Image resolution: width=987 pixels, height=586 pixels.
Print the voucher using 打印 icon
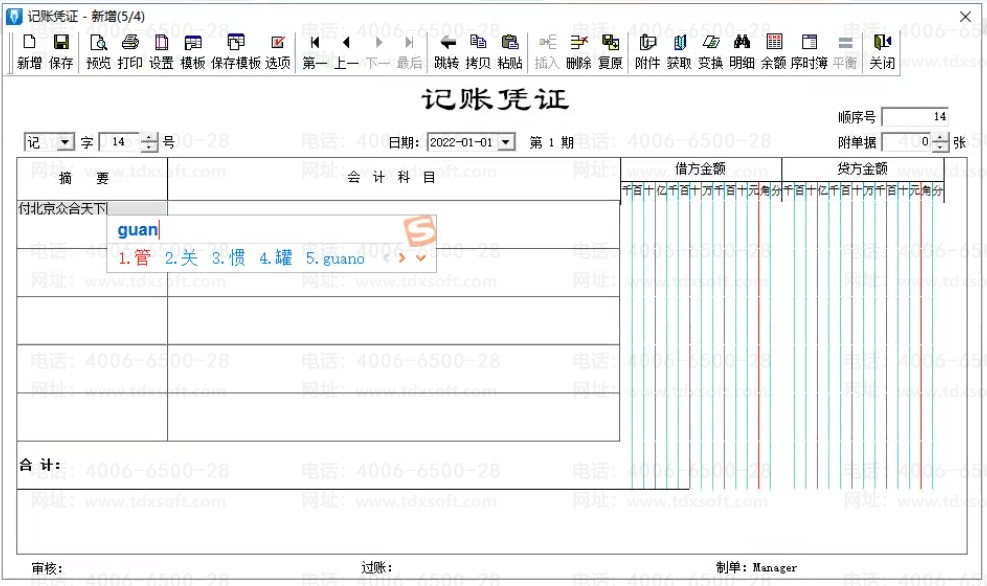click(130, 51)
